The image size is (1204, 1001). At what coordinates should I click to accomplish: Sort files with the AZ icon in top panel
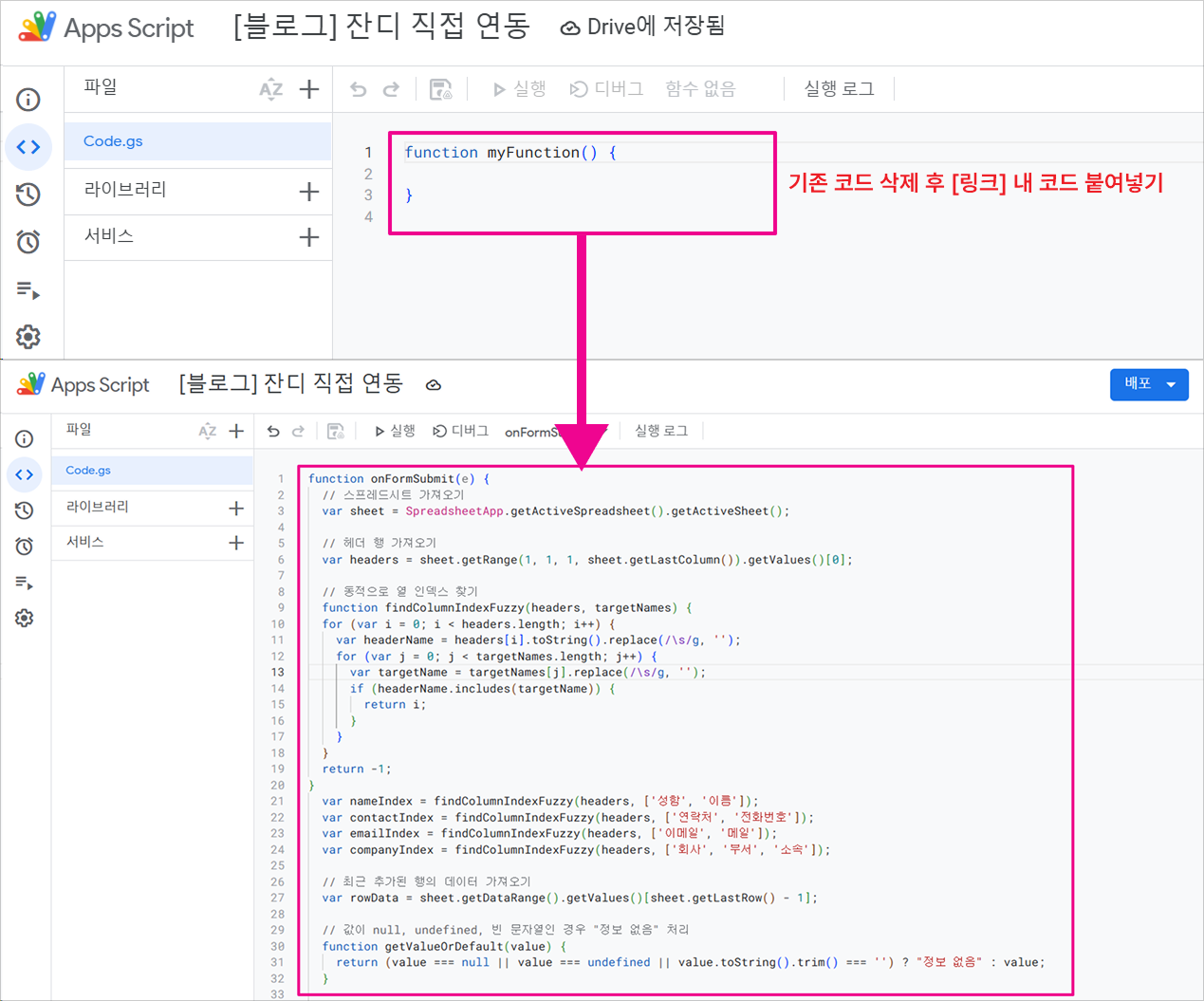(x=270, y=89)
